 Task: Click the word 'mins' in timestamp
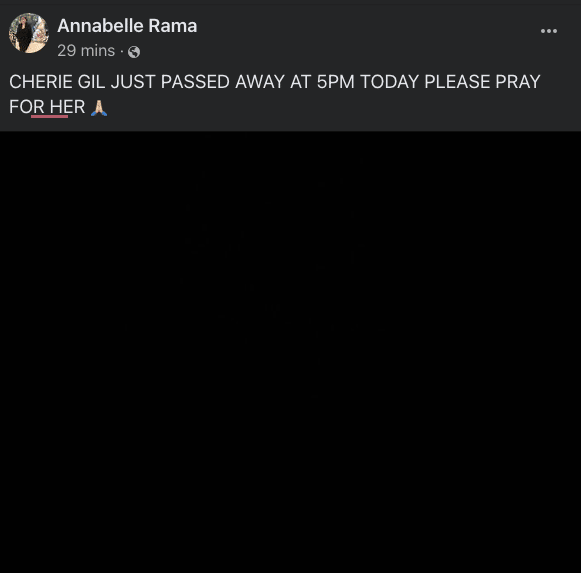98,51
